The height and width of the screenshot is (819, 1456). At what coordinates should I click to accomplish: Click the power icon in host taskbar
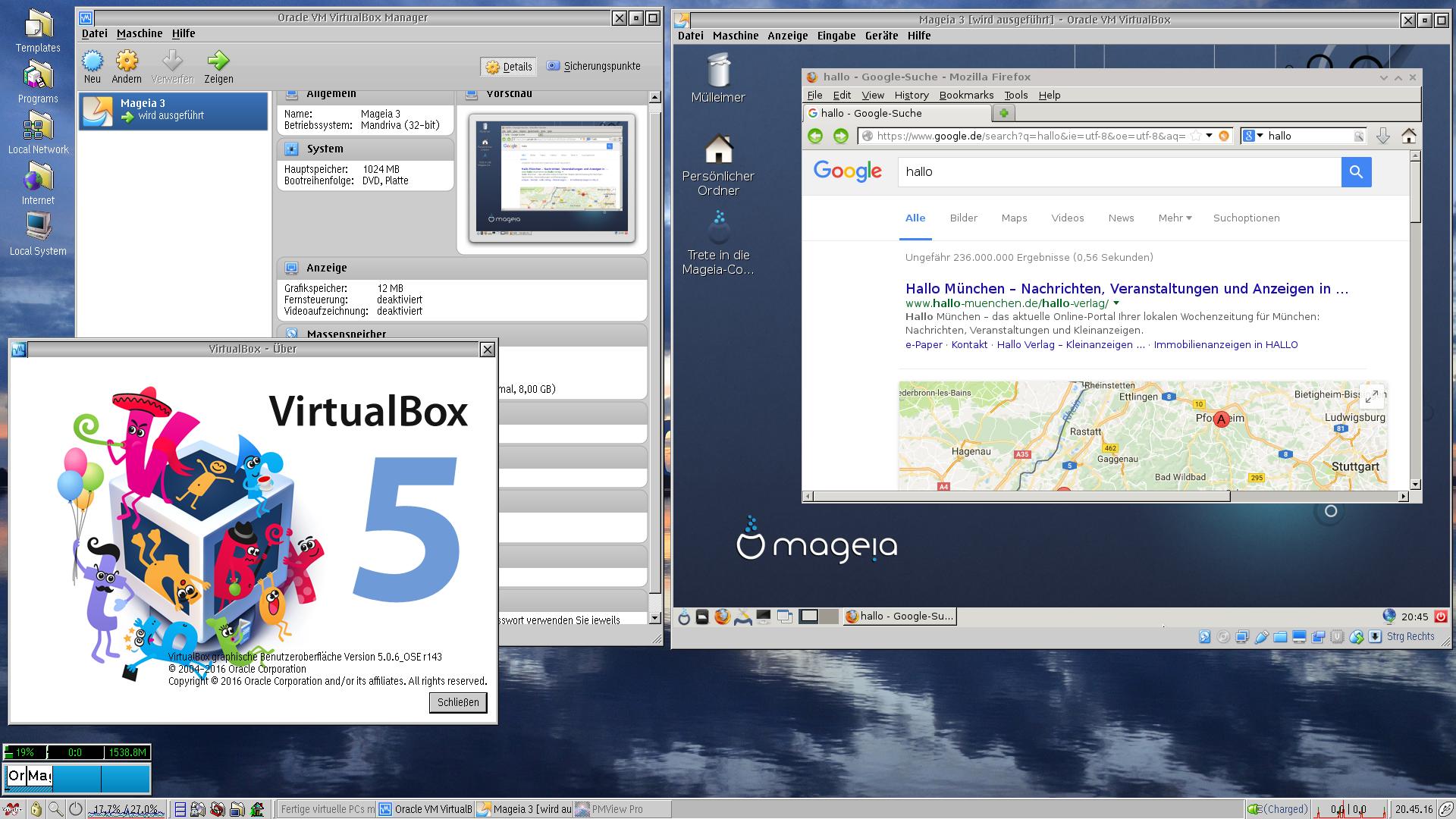pos(75,809)
